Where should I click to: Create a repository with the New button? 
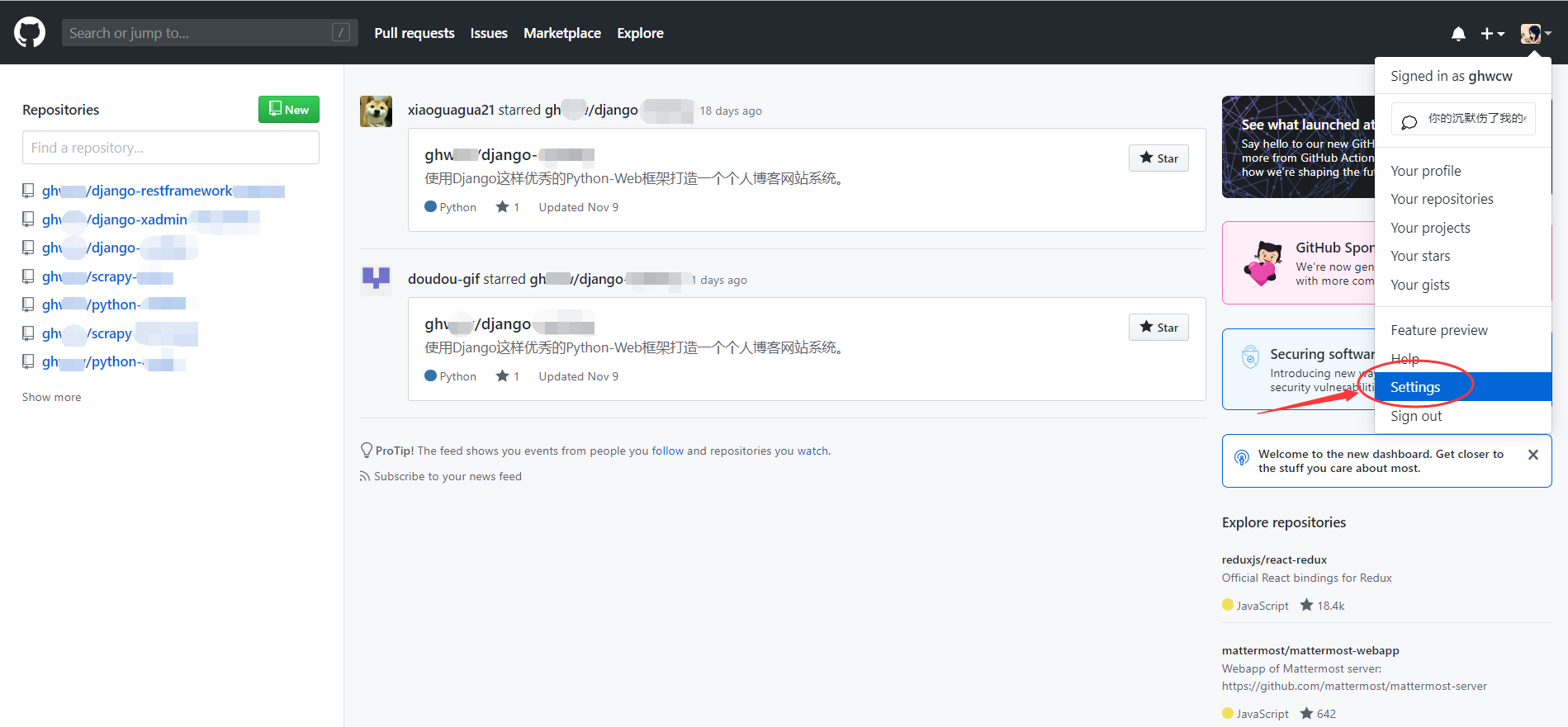289,110
